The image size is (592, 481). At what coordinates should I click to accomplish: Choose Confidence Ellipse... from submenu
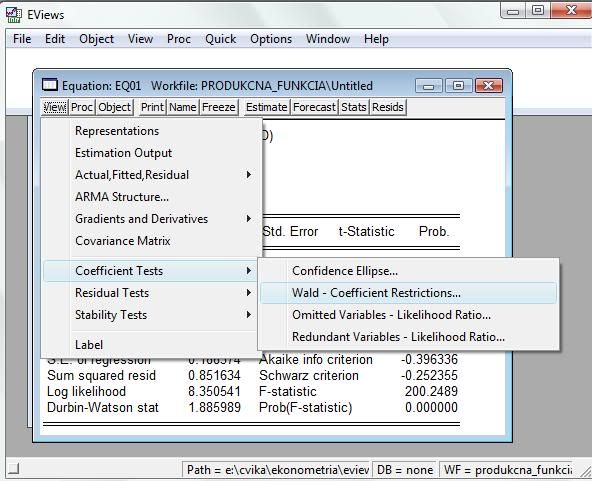[x=408, y=271]
